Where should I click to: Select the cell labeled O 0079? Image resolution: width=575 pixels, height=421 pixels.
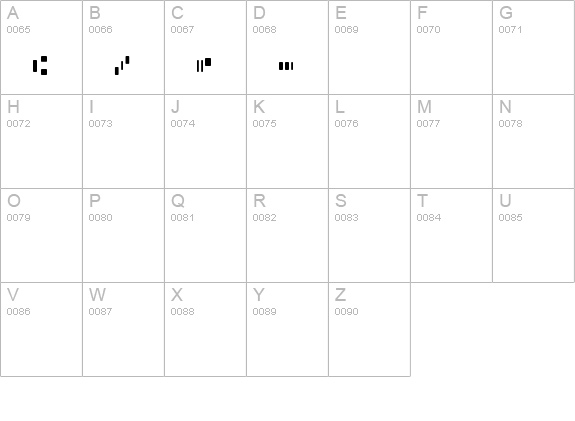[41, 235]
